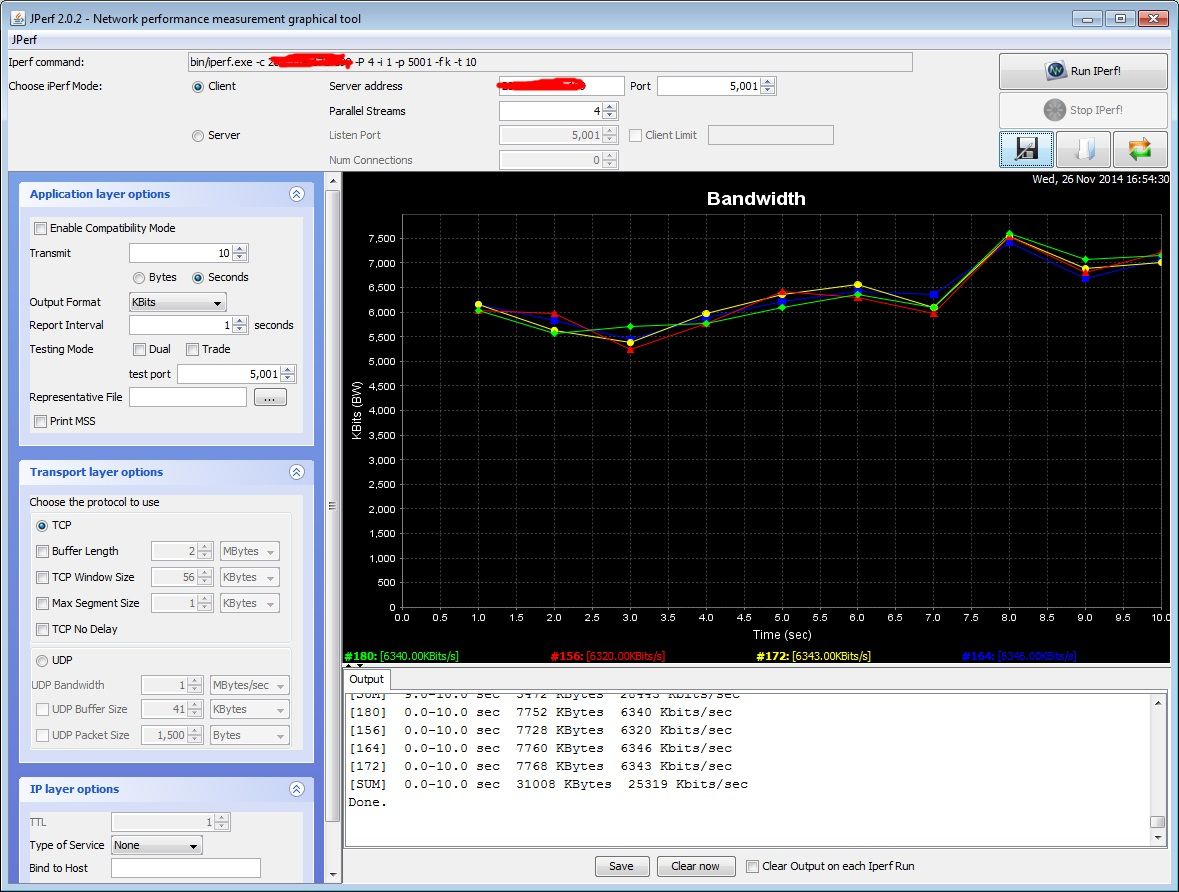Open the Output Format KBits dropdown
Screen dimensions: 1179x892
(x=177, y=302)
